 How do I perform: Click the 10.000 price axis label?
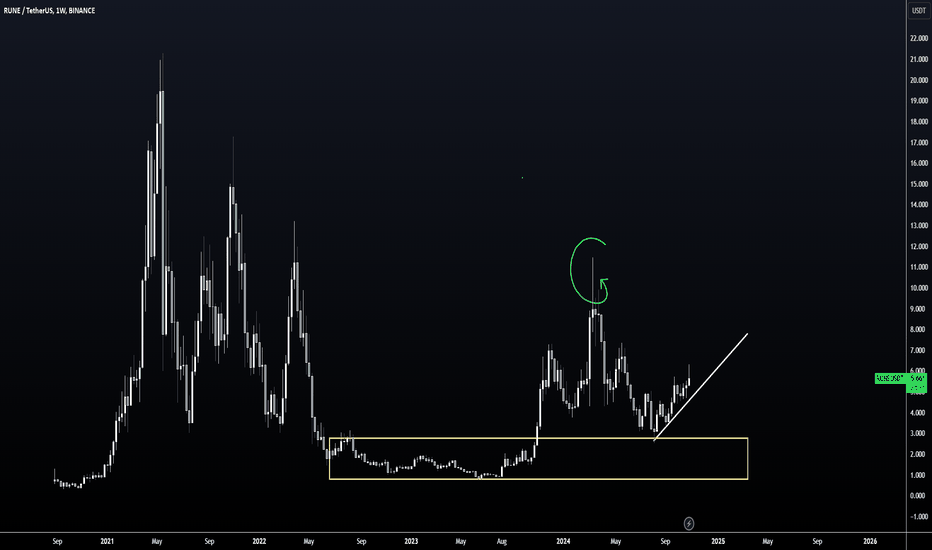pyautogui.click(x=919, y=288)
